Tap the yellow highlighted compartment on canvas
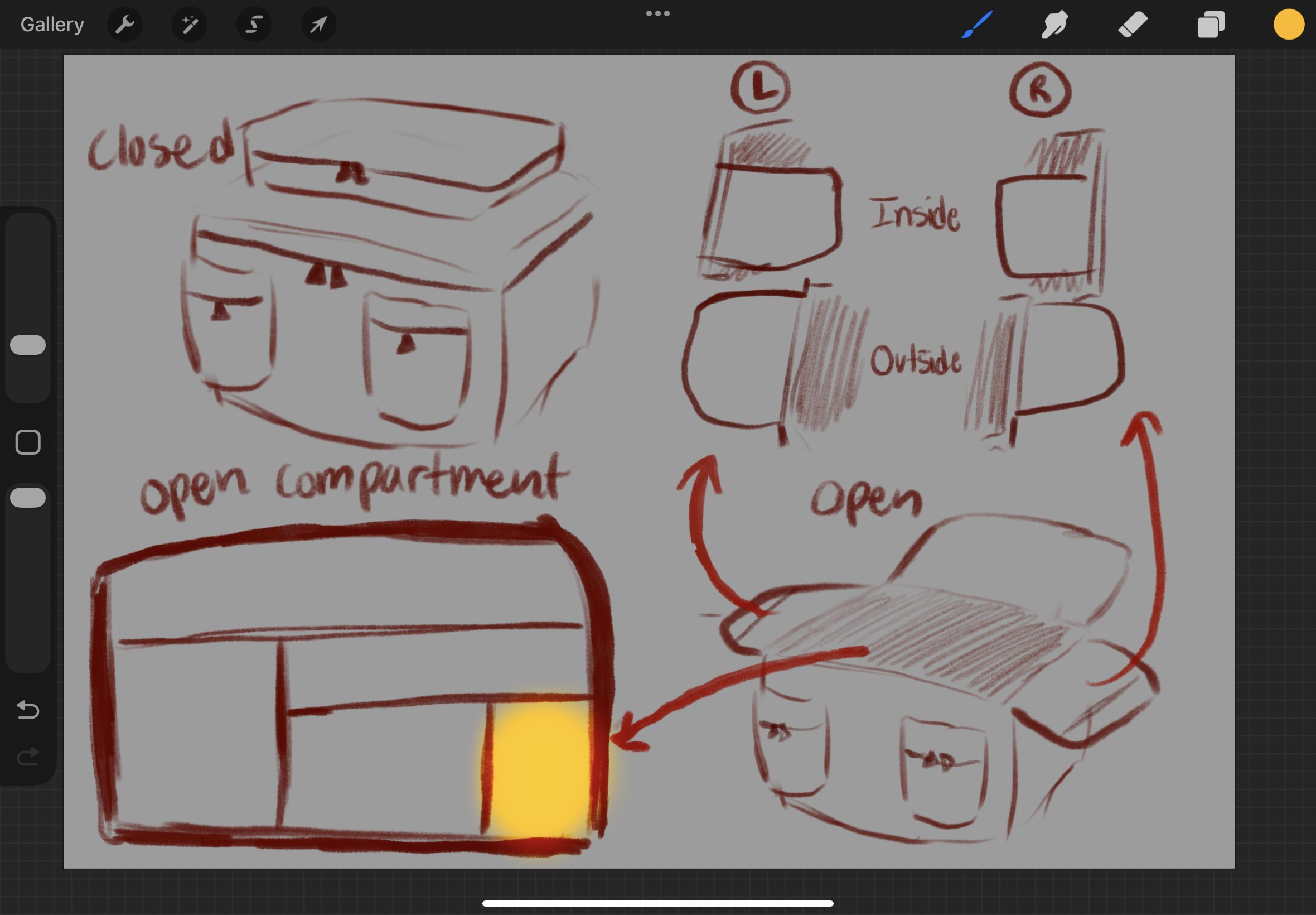This screenshot has height=915, width=1316. [540, 768]
